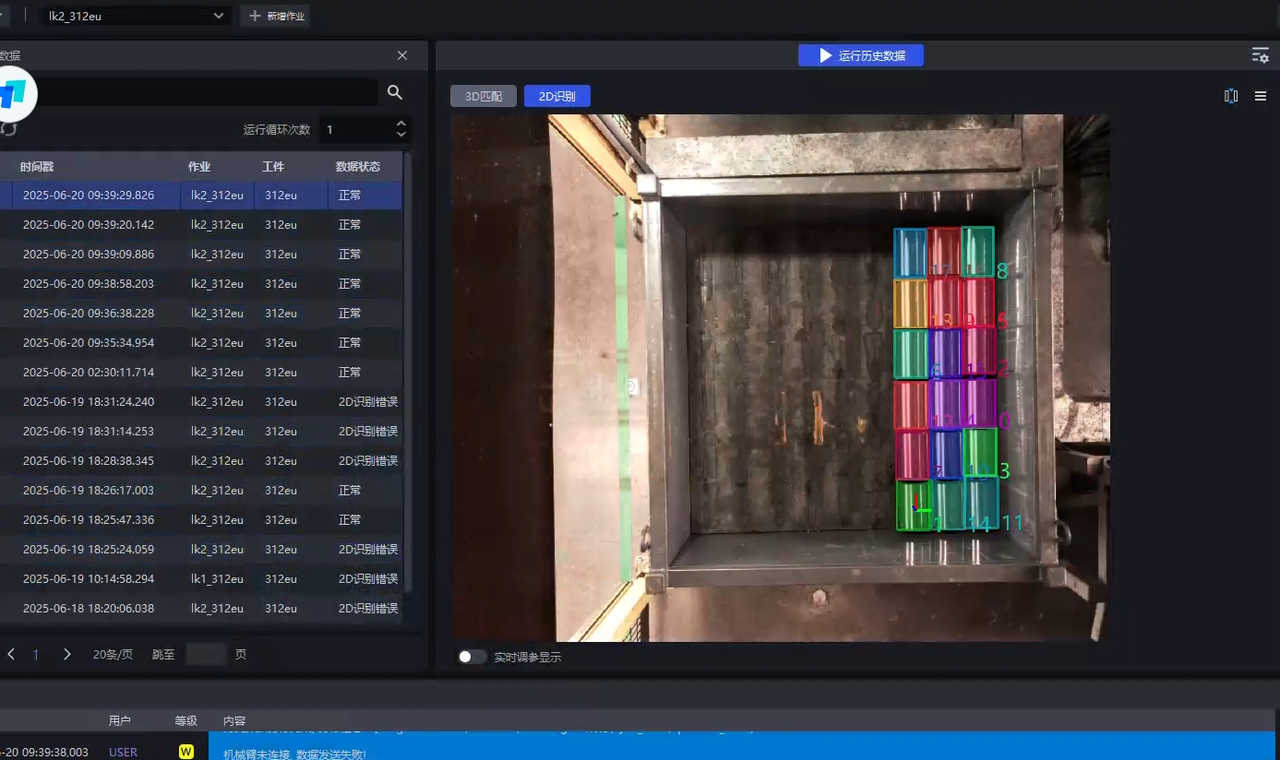Click the refresh icon below the logo
The image size is (1280, 760).
pos(9,129)
